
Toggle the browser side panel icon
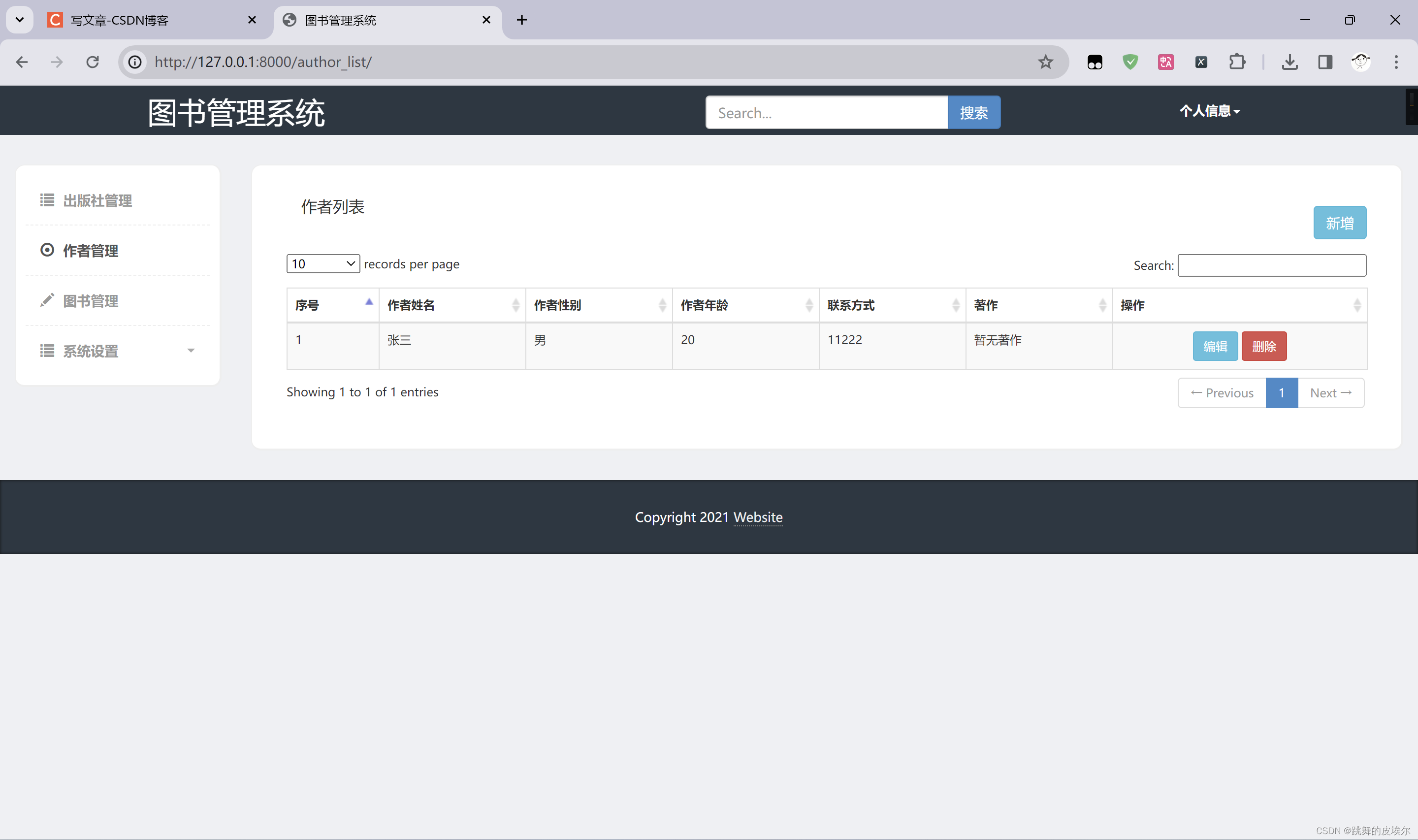1324,62
